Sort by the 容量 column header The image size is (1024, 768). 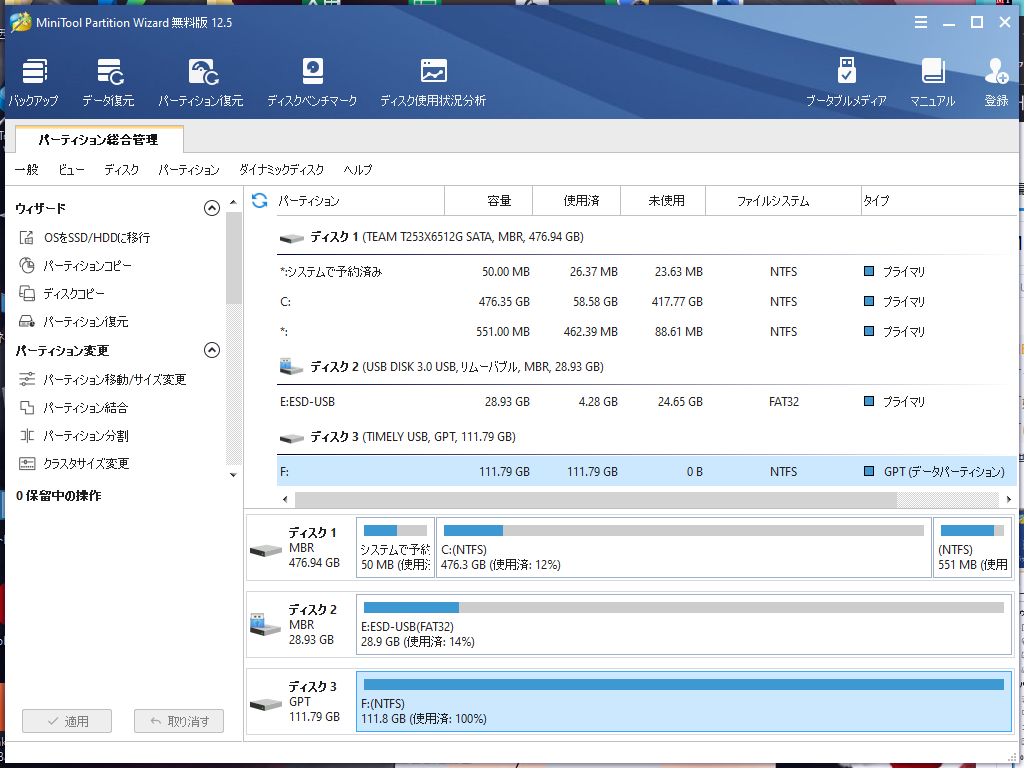[488, 200]
